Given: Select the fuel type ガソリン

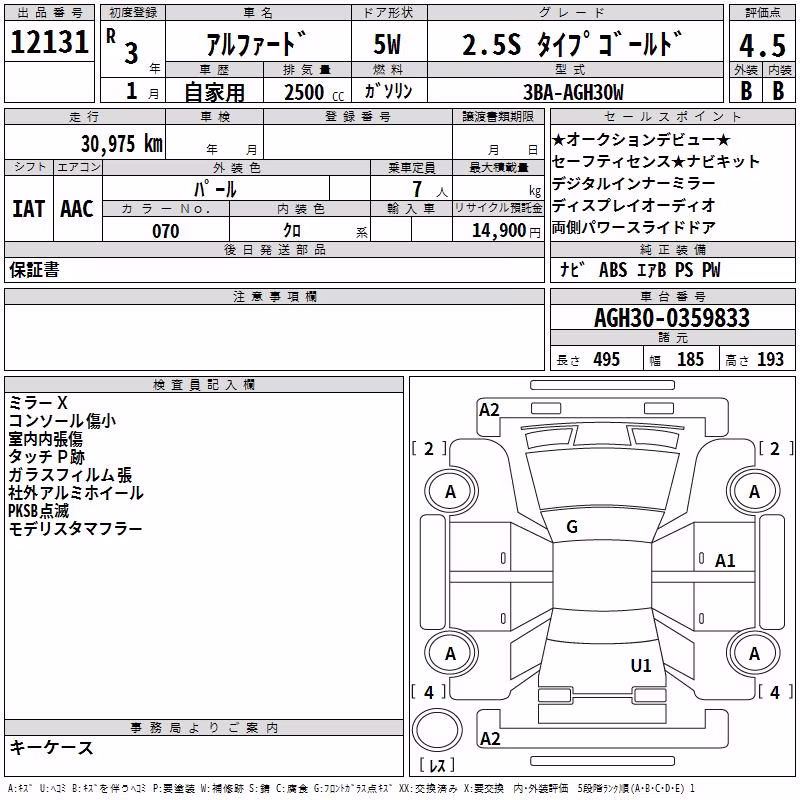Looking at the screenshot, I should tap(388, 91).
